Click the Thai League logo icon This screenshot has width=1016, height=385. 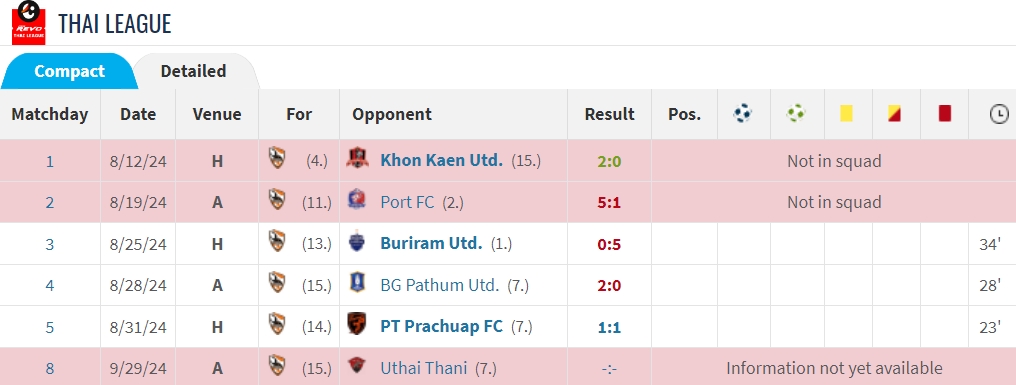(29, 23)
